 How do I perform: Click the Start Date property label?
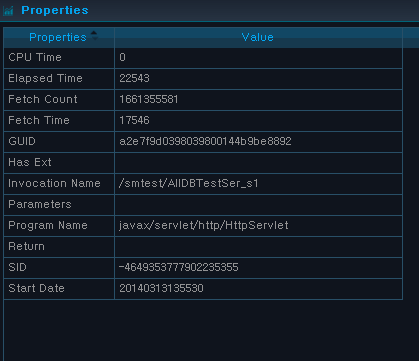click(36, 288)
